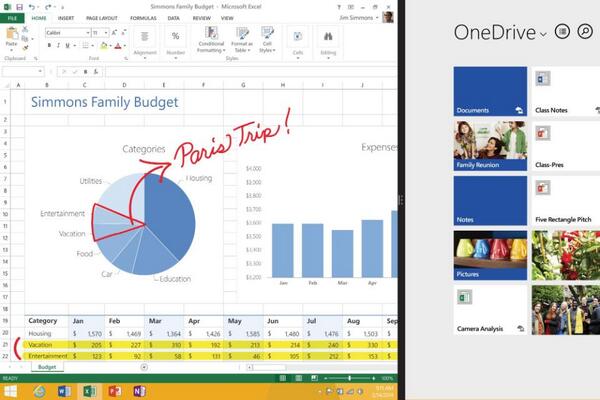Click the Save icon in Excel title bar
The height and width of the screenshot is (400, 600).
19,7
